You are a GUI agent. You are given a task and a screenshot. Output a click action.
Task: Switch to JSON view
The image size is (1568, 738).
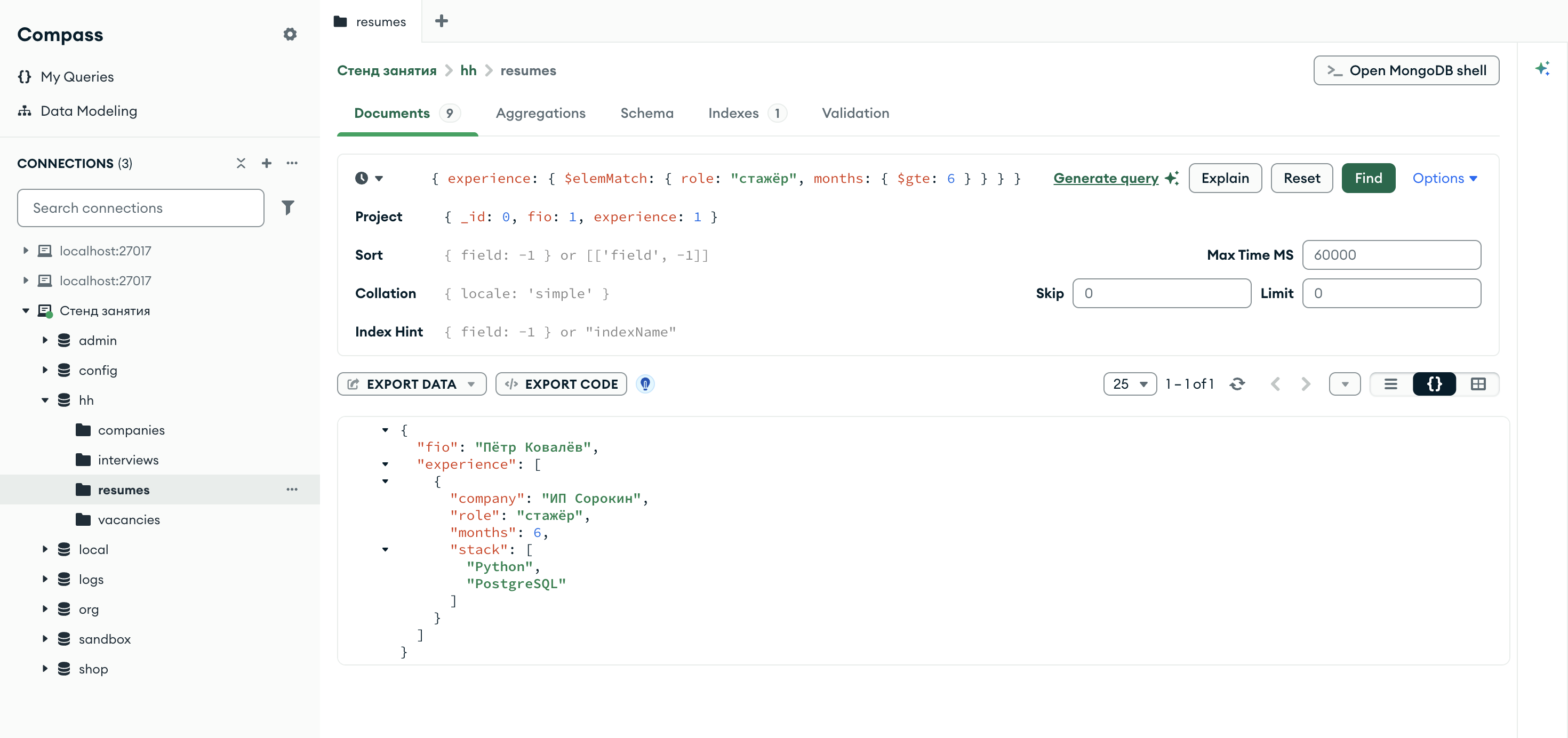[1434, 384]
